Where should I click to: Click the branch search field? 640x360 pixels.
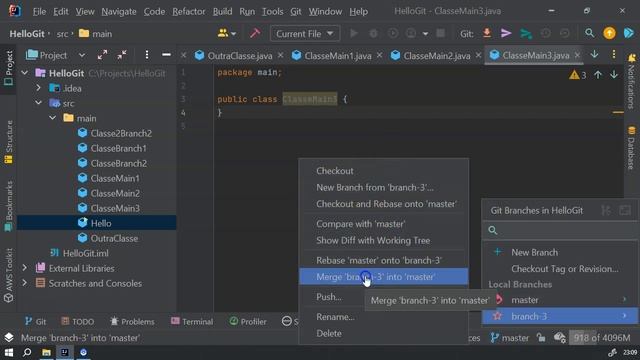tap(560, 230)
